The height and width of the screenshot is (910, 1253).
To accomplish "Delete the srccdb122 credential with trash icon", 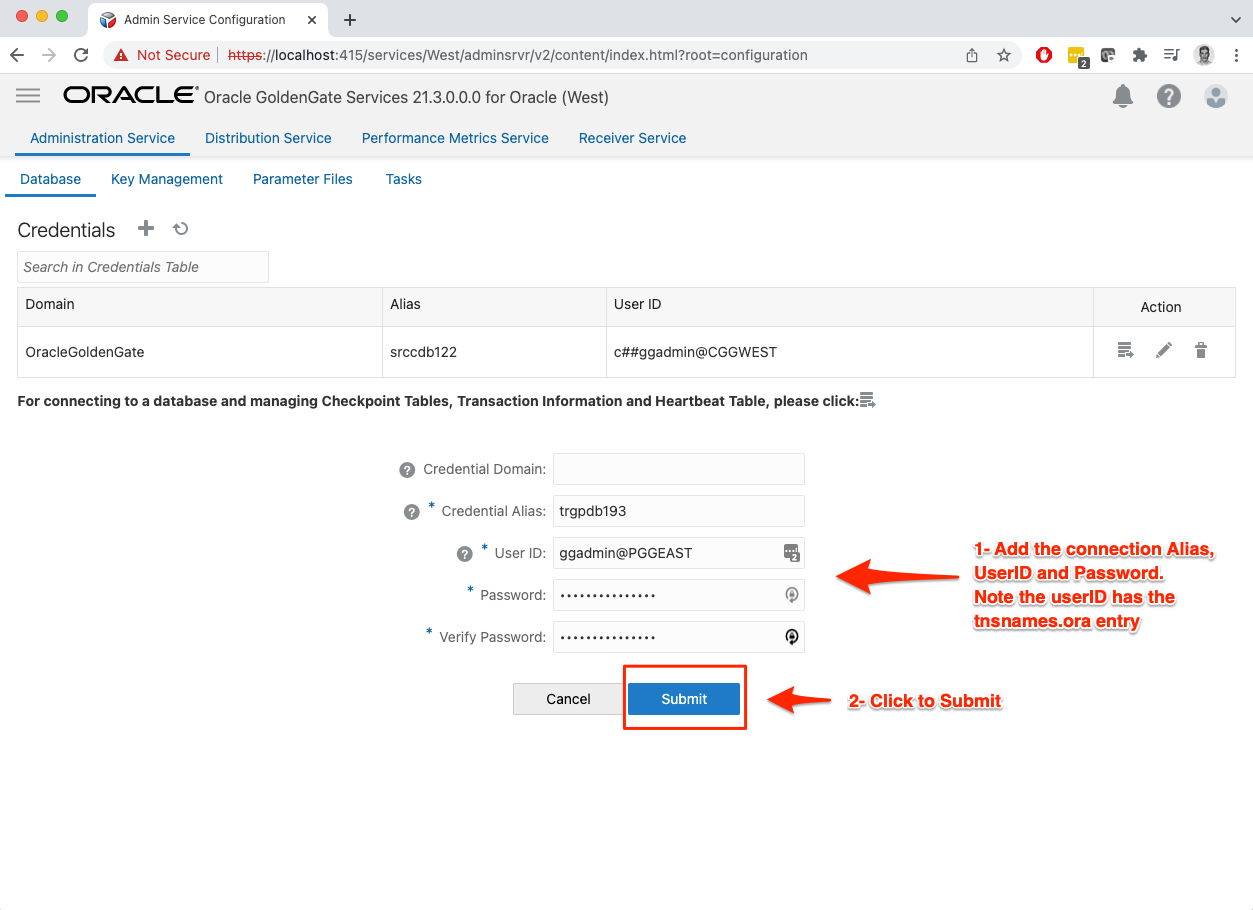I will pyautogui.click(x=1201, y=351).
